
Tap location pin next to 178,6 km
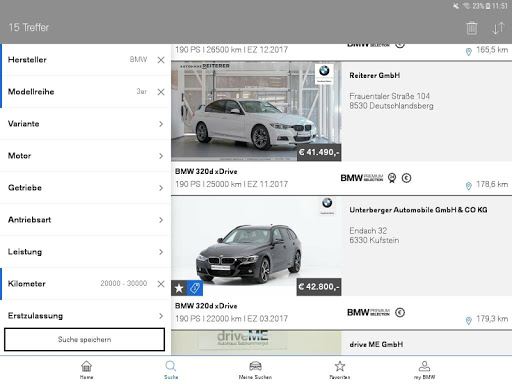tap(469, 186)
